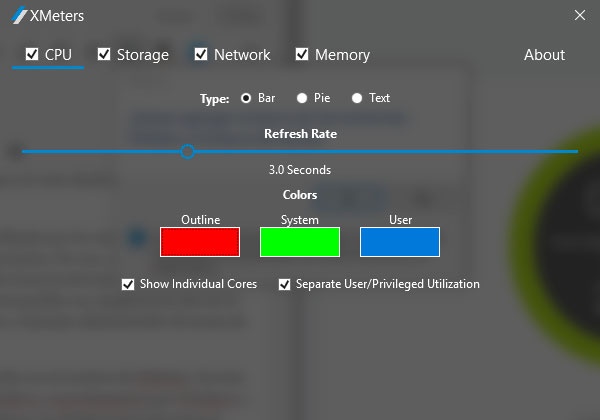Screen dimensions: 600x420
Task: Switch to the Storage tab
Action: pos(142,55)
